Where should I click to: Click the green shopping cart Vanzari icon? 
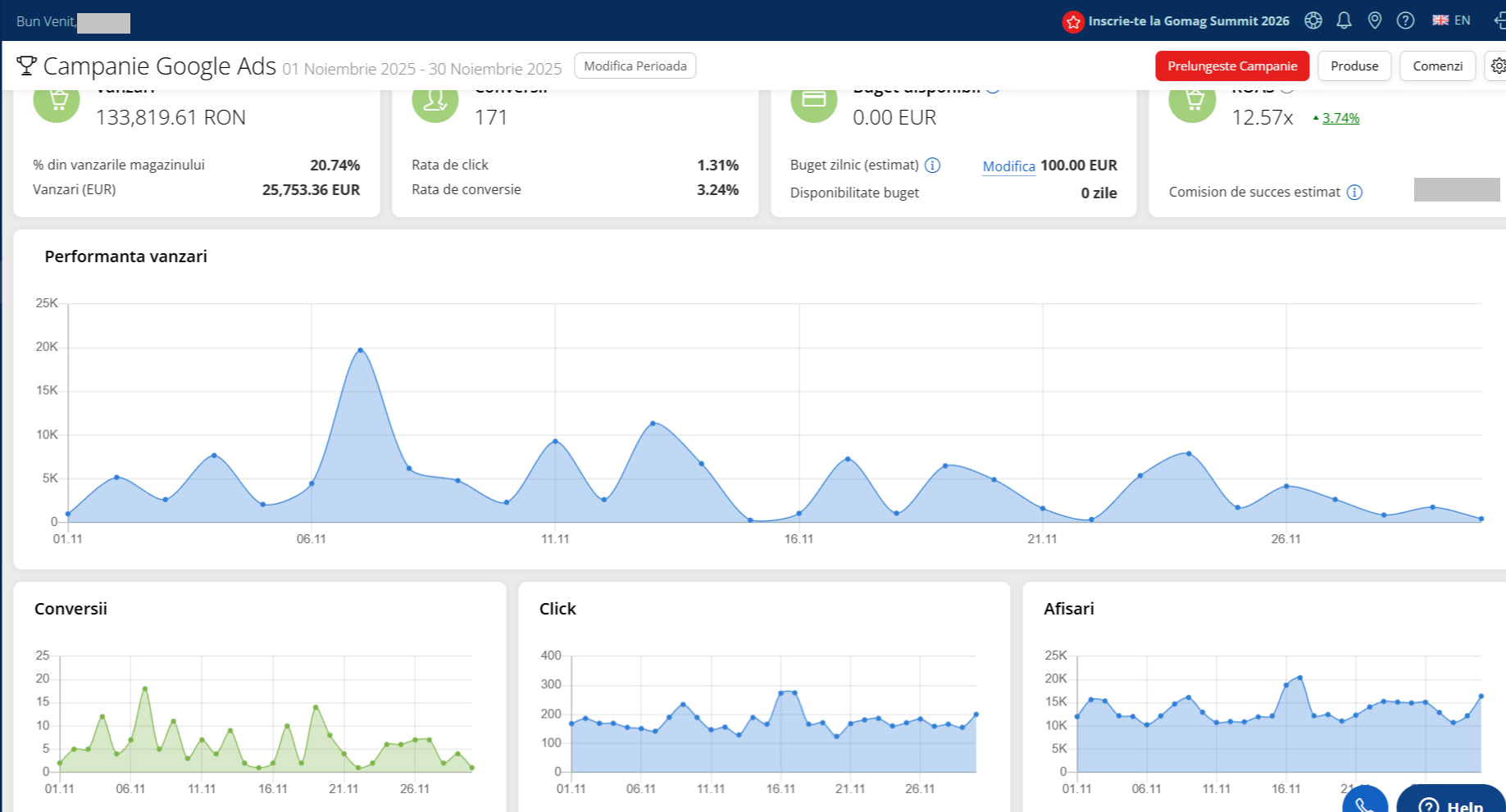pyautogui.click(x=57, y=102)
